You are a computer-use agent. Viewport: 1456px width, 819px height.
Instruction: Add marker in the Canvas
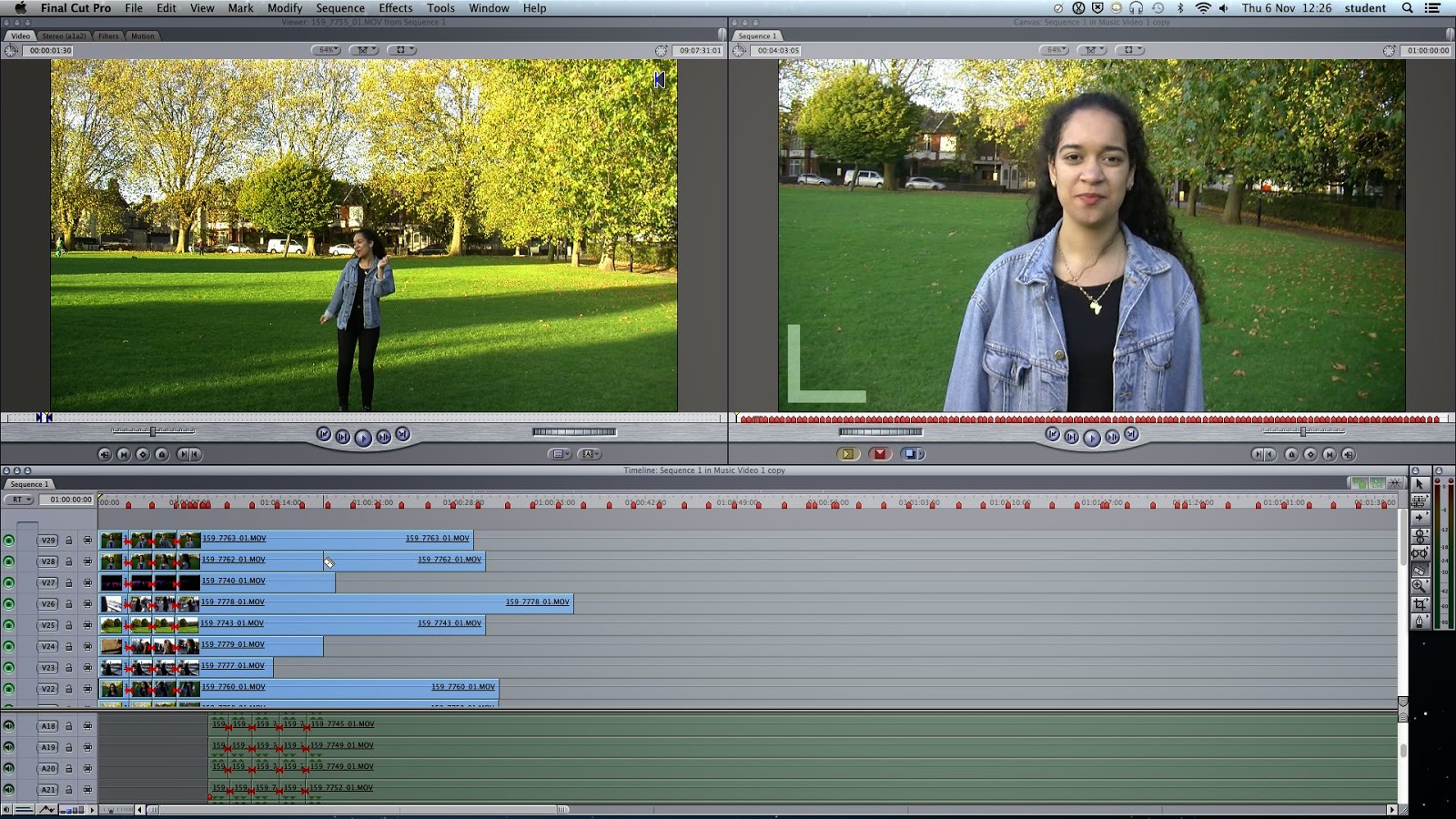pyautogui.click(x=1291, y=454)
